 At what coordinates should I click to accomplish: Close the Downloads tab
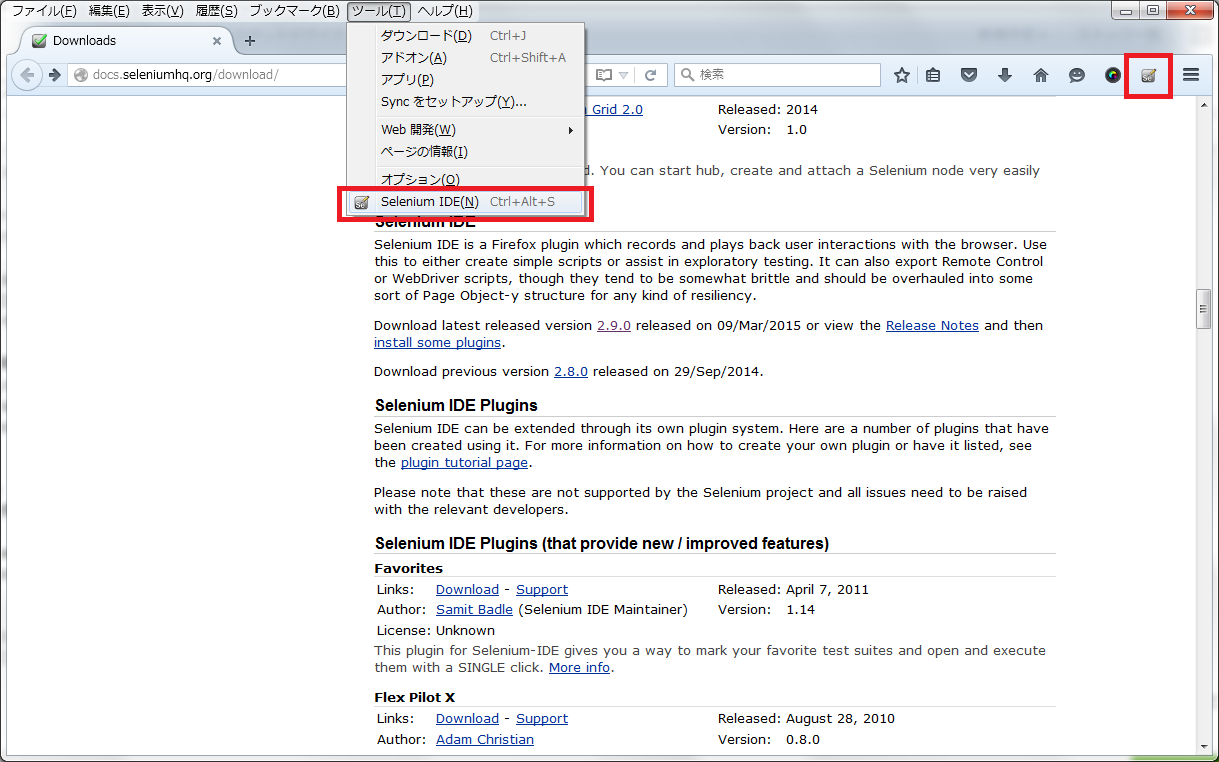[x=218, y=41]
